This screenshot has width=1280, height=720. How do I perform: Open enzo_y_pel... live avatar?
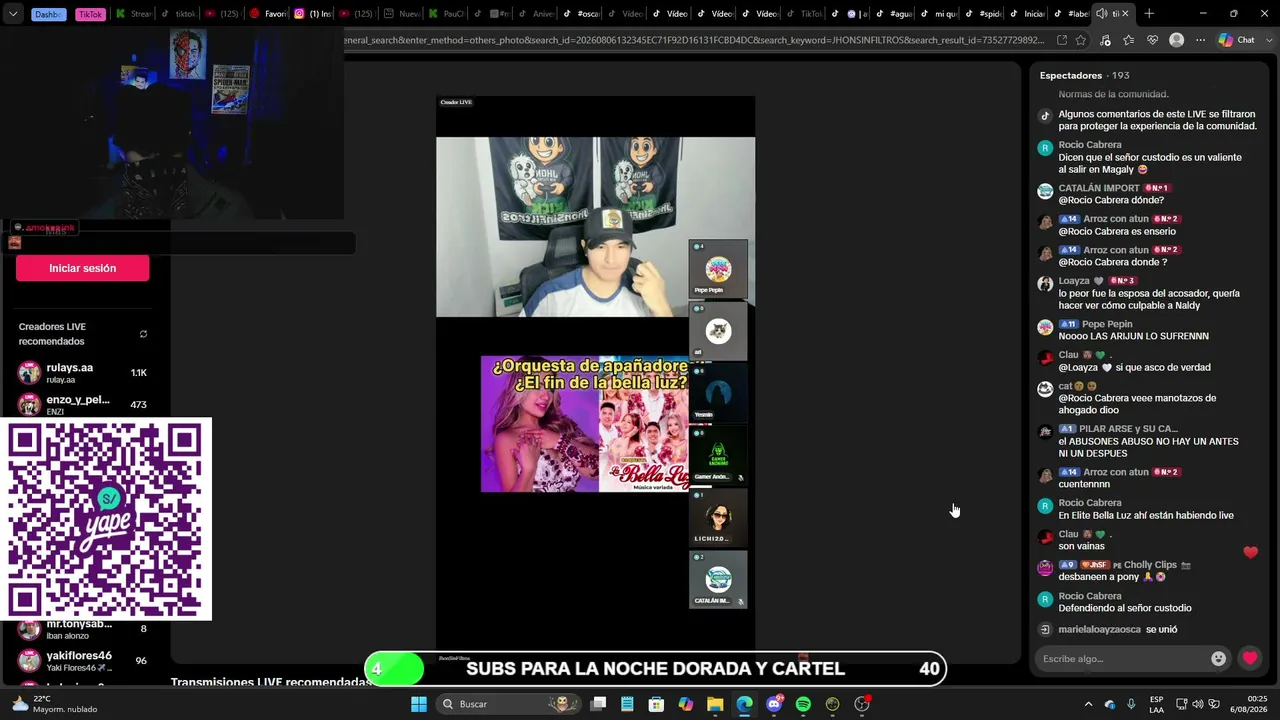coord(29,405)
